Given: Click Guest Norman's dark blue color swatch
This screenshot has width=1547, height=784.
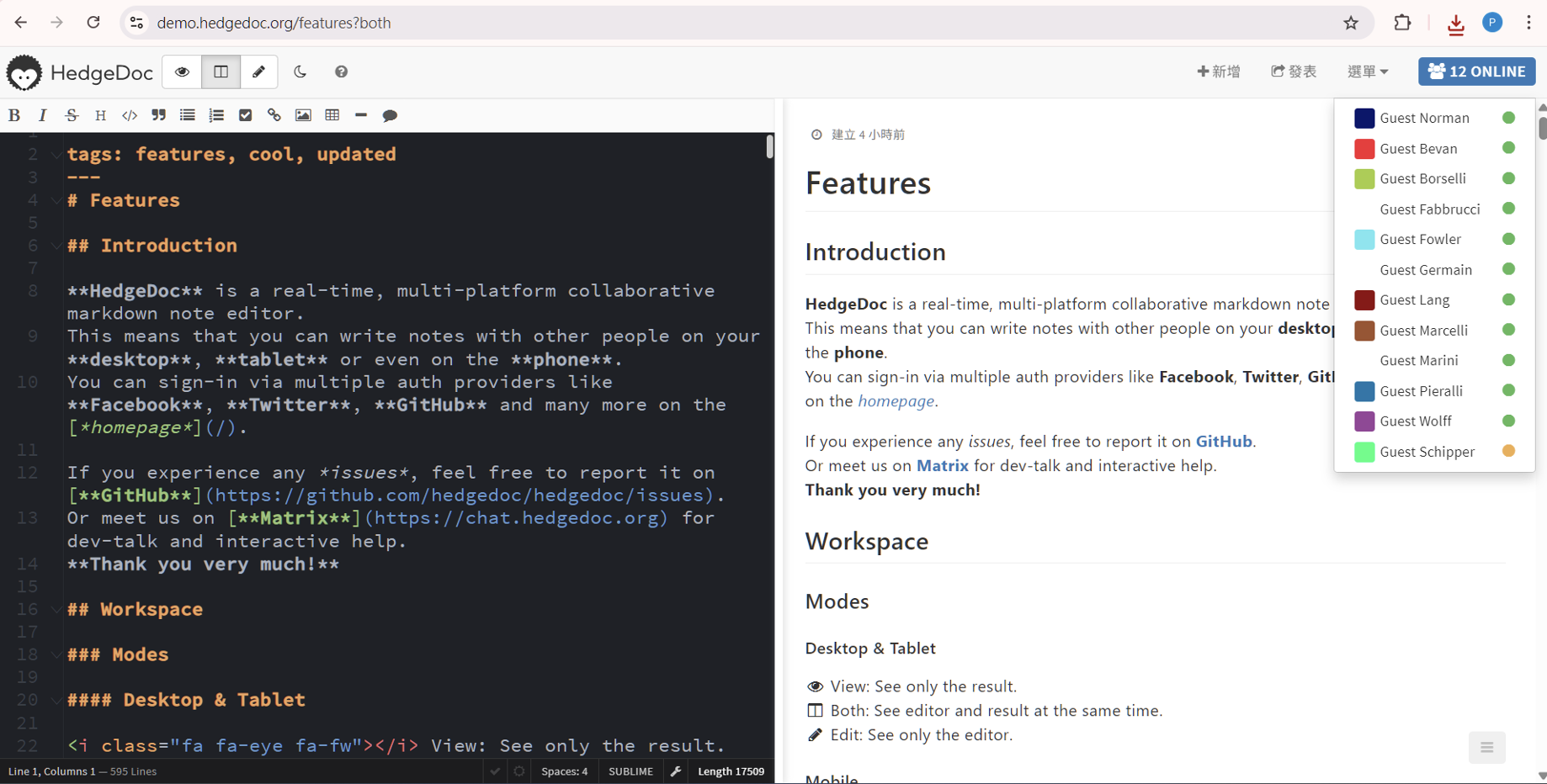Looking at the screenshot, I should tap(1364, 119).
